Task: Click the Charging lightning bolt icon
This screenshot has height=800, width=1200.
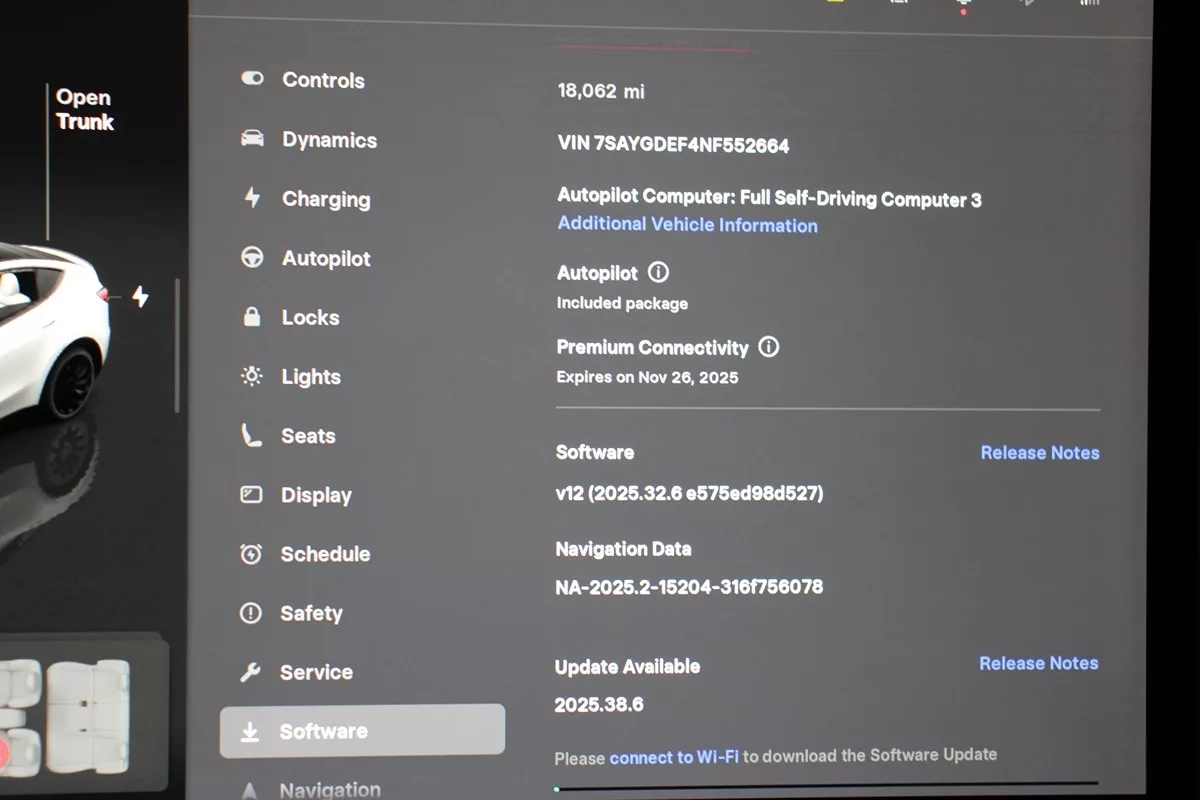Action: (252, 198)
